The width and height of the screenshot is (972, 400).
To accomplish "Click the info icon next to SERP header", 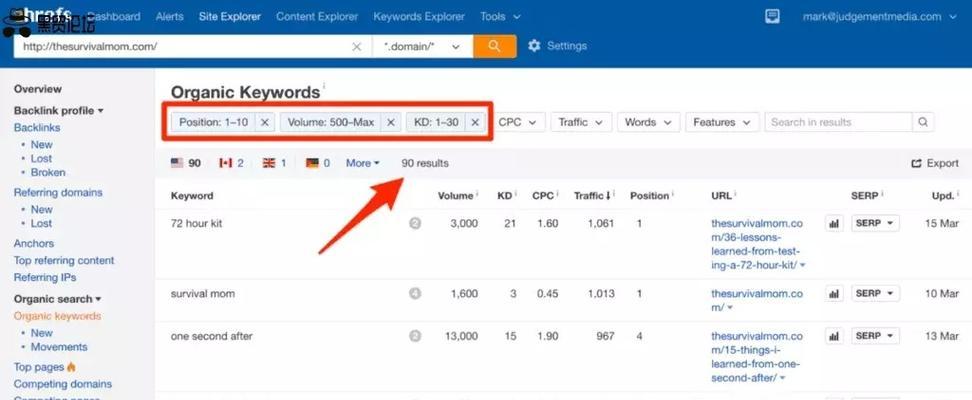I will pyautogui.click(x=881, y=193).
